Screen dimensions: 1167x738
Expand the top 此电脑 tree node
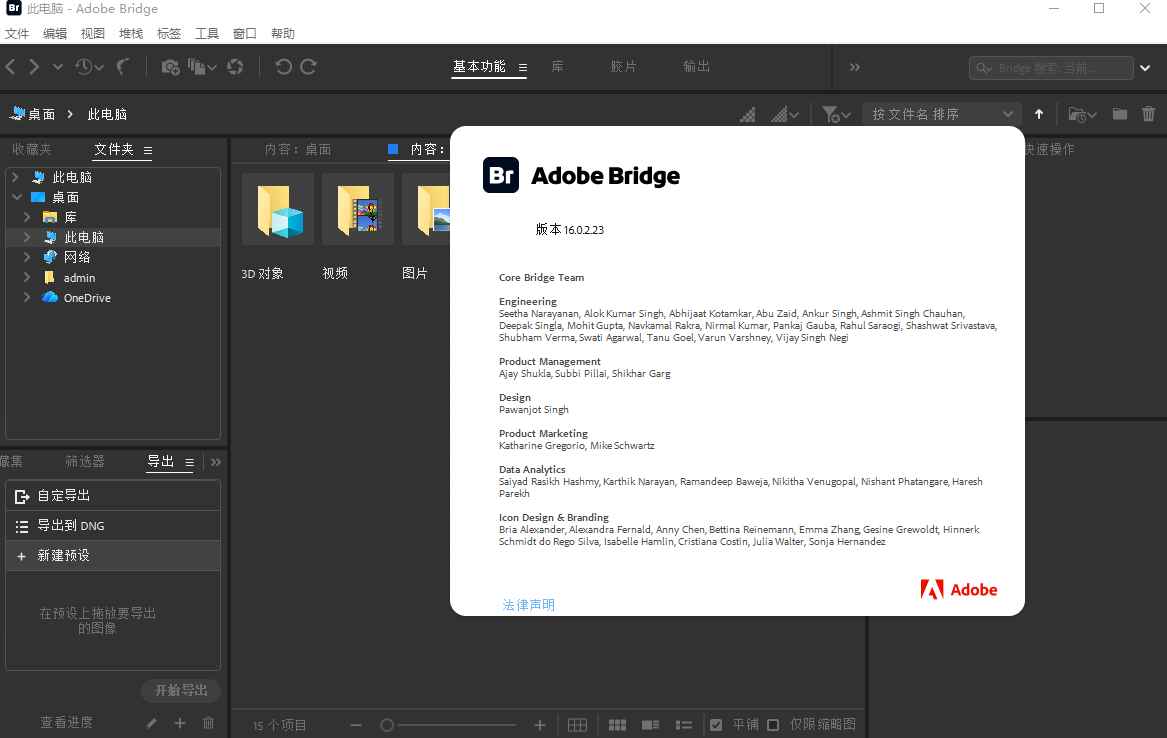click(15, 177)
